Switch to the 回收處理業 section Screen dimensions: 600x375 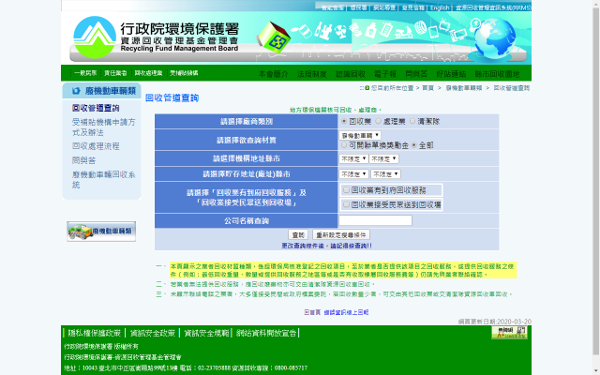click(148, 73)
